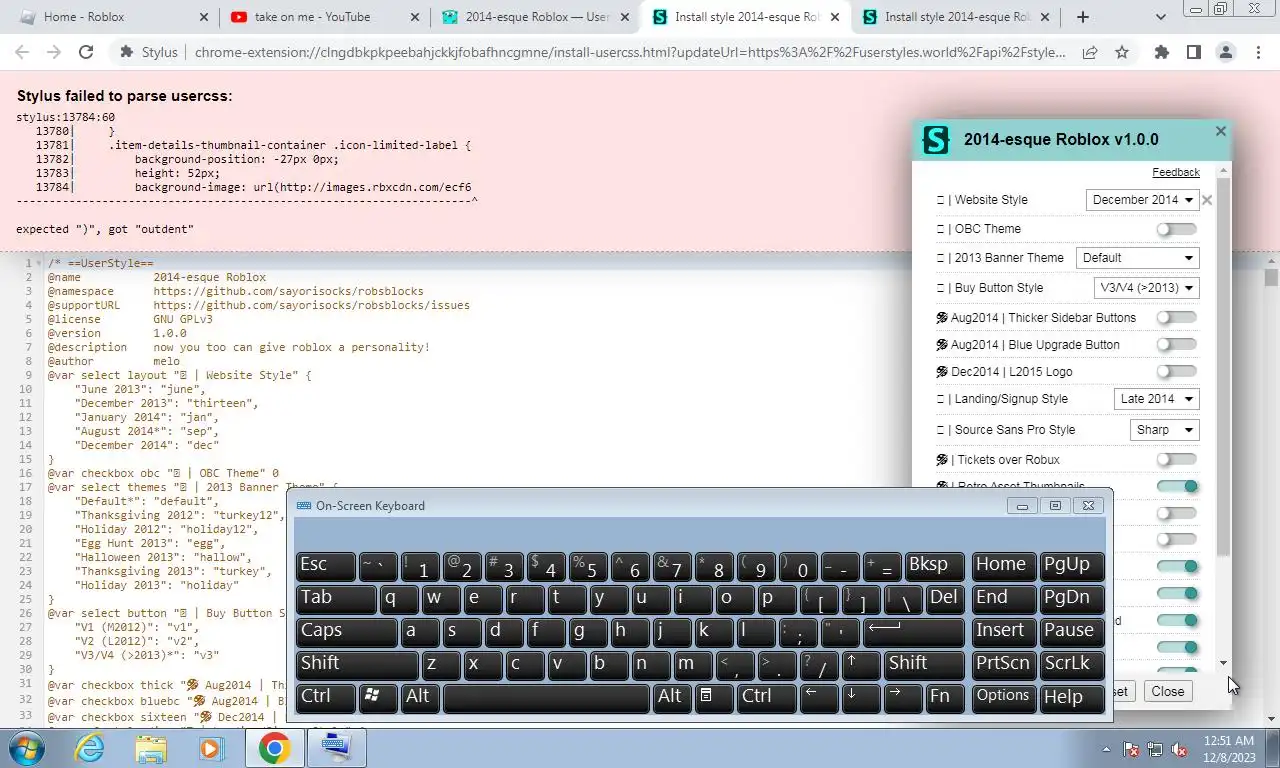Viewport: 1280px width, 768px height.
Task: Click the Stylus logo in the config panel
Action: pos(935,140)
